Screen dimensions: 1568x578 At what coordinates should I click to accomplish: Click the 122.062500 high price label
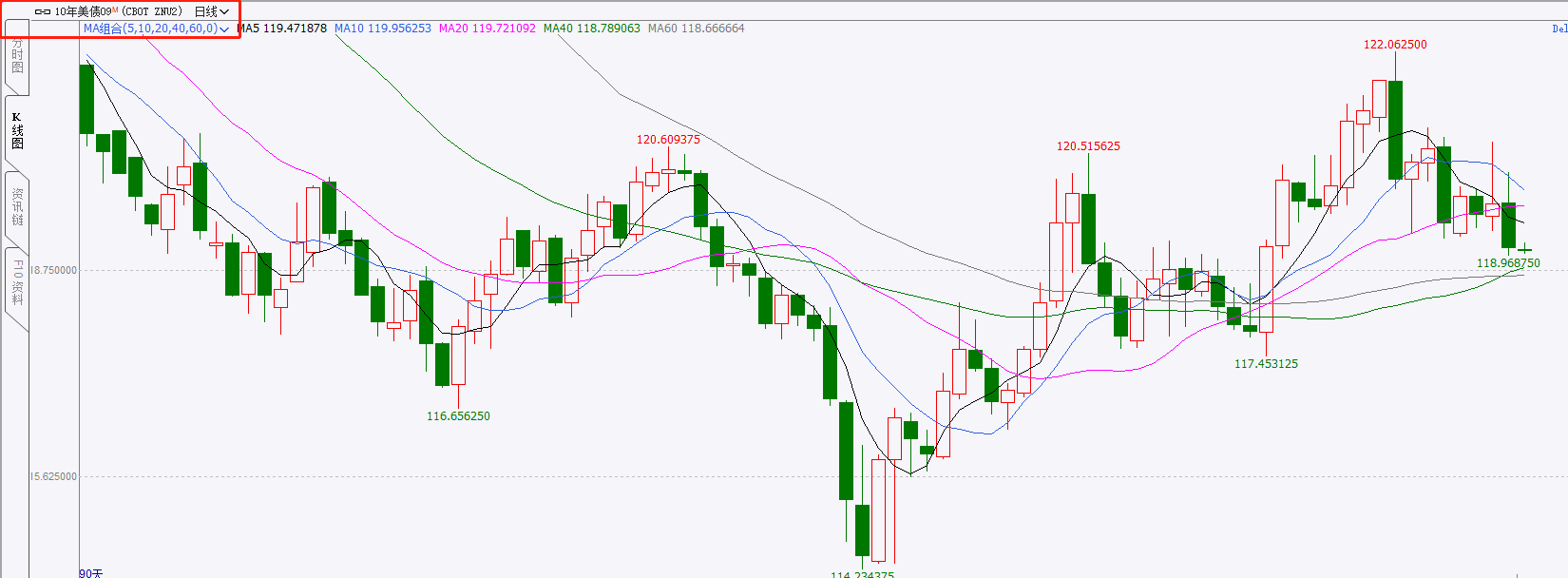[x=1395, y=45]
